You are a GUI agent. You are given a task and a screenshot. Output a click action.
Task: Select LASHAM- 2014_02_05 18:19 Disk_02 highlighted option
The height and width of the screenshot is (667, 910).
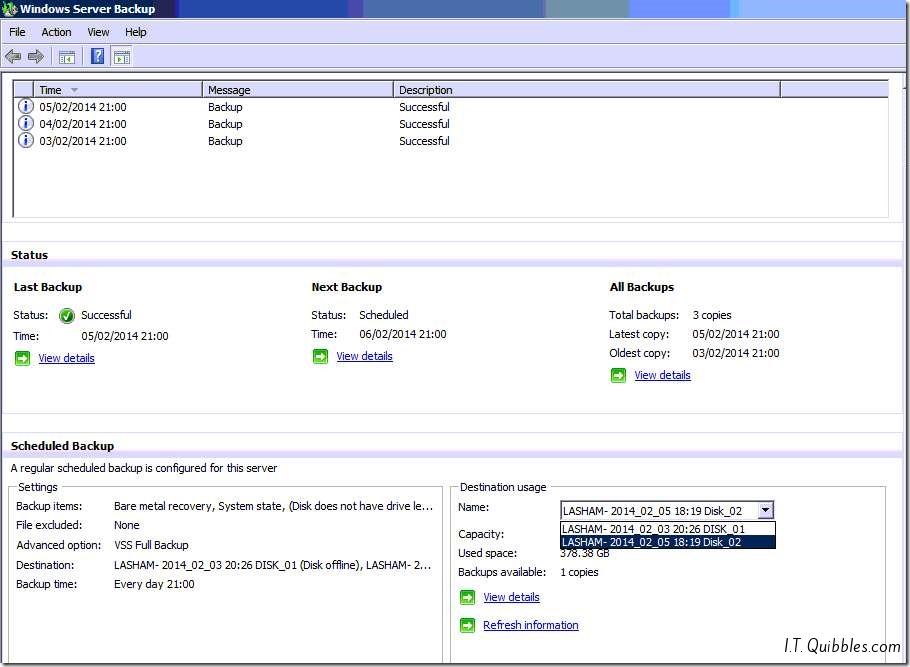(667, 542)
